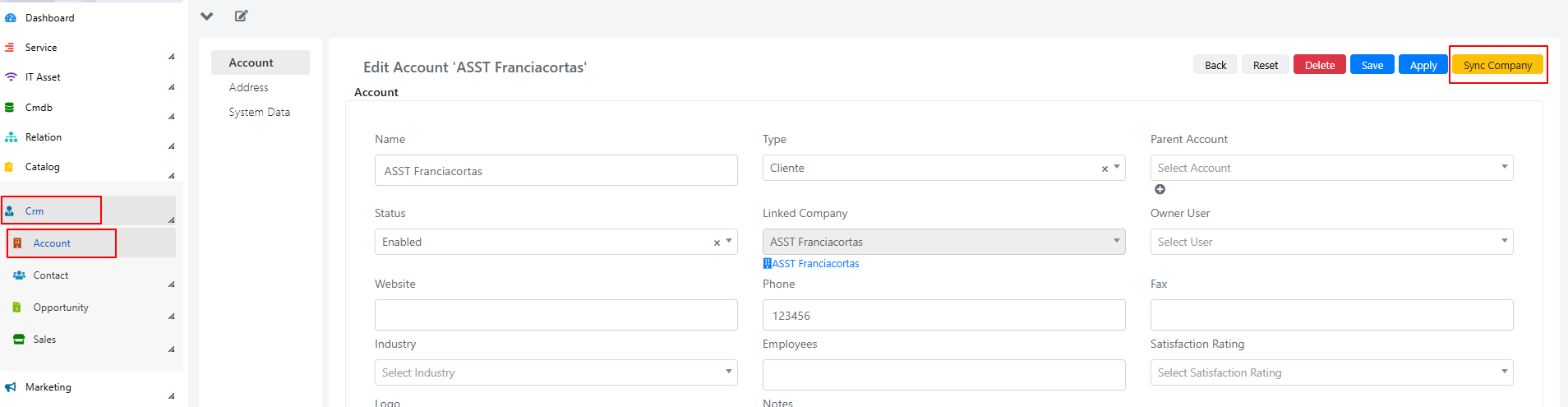The image size is (1568, 407).
Task: Open the Owner User dropdown
Action: (1331, 242)
